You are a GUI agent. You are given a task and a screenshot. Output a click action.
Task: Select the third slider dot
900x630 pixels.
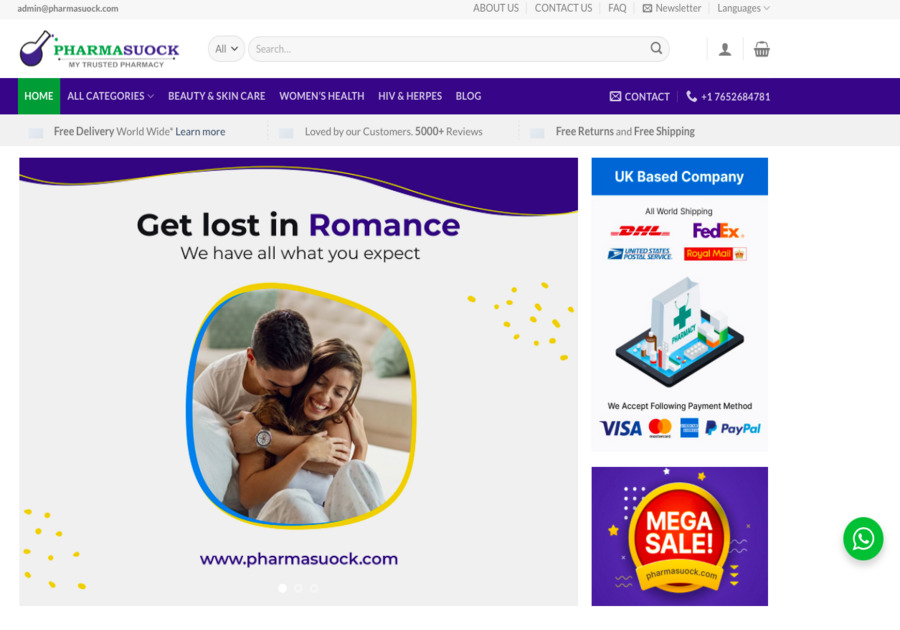[x=314, y=588]
